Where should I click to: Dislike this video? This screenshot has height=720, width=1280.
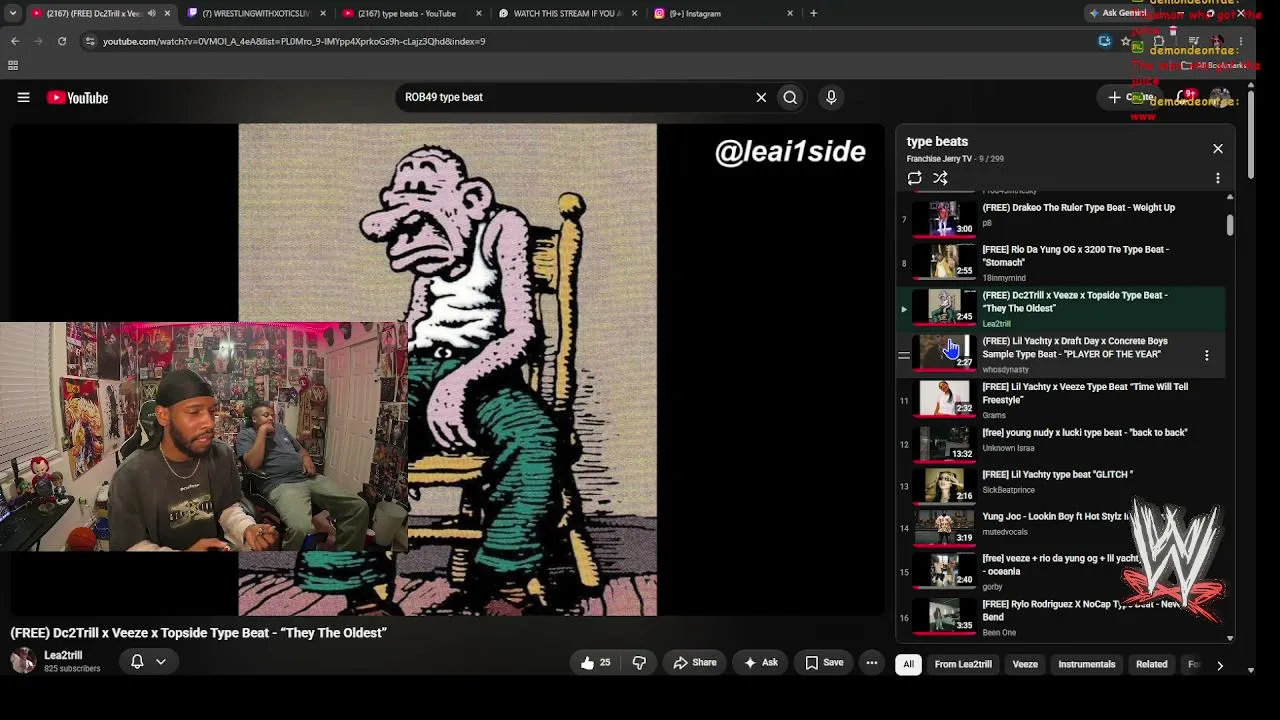click(639, 662)
